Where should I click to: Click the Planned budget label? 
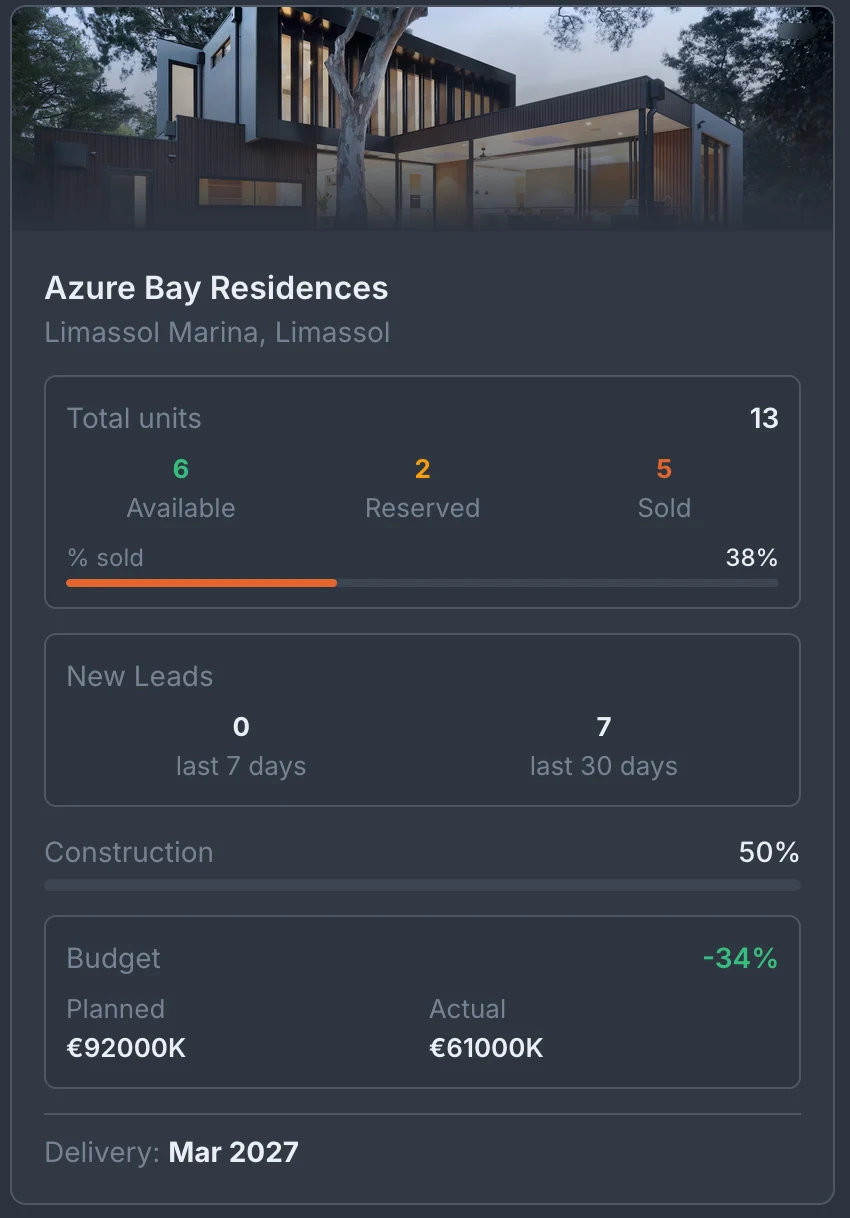tap(116, 1009)
